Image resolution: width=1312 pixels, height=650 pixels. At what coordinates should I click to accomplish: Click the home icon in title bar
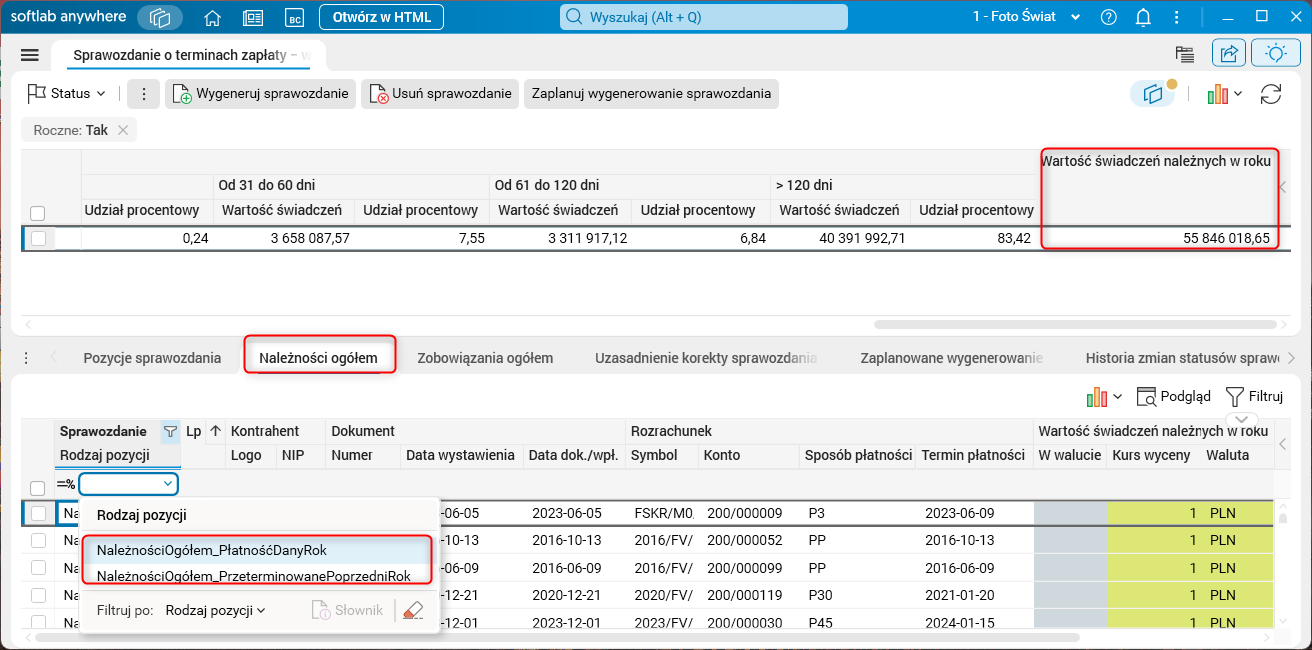(x=212, y=17)
